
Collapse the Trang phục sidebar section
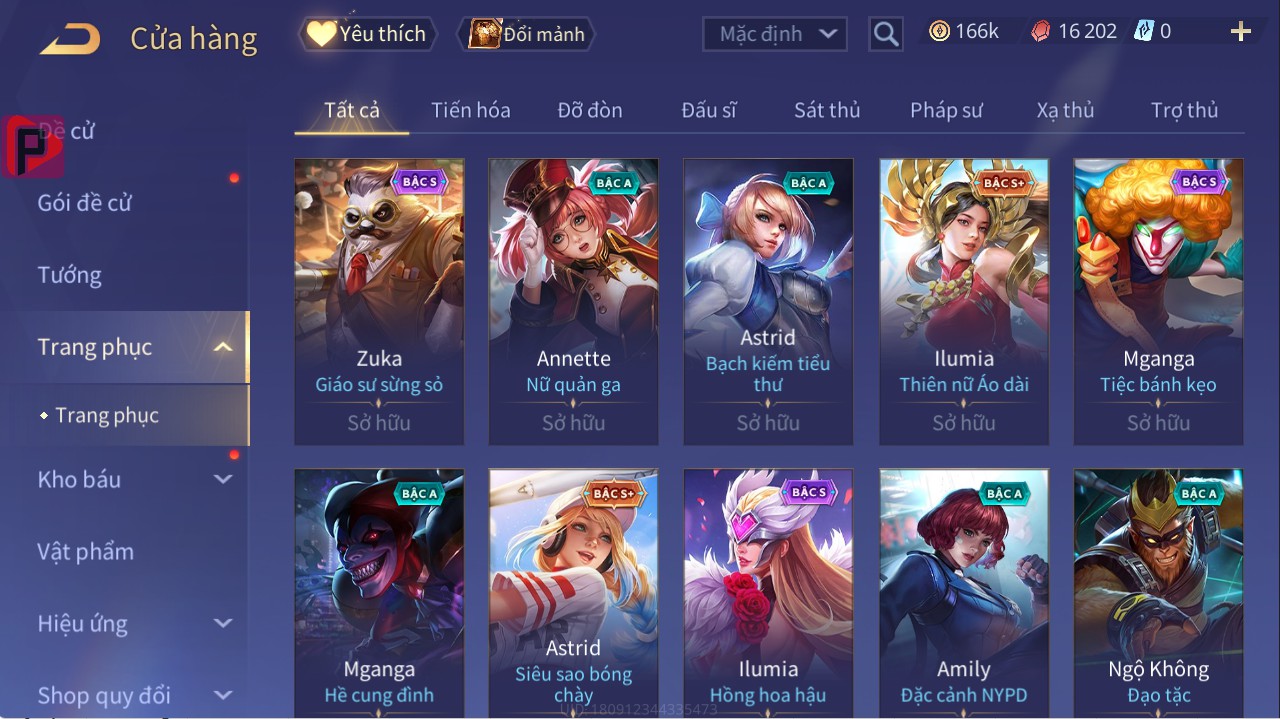(x=223, y=347)
